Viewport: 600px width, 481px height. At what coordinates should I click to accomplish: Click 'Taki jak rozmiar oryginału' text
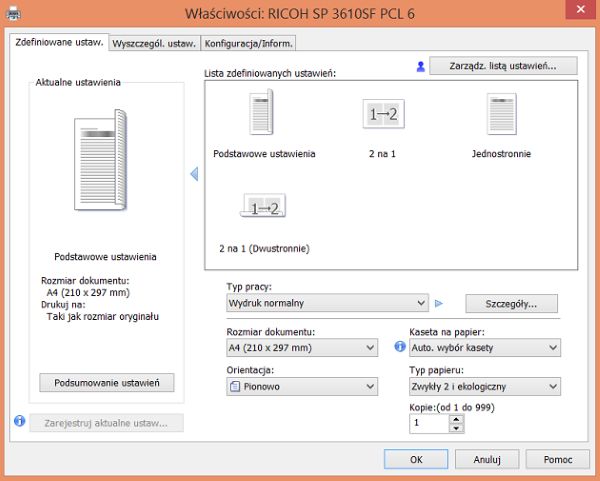(103, 316)
